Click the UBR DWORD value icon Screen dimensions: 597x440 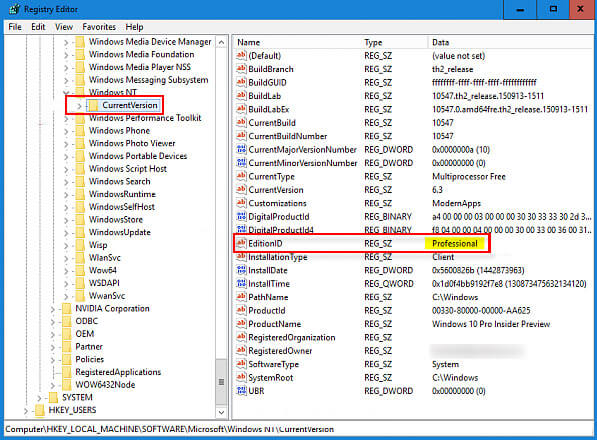241,391
